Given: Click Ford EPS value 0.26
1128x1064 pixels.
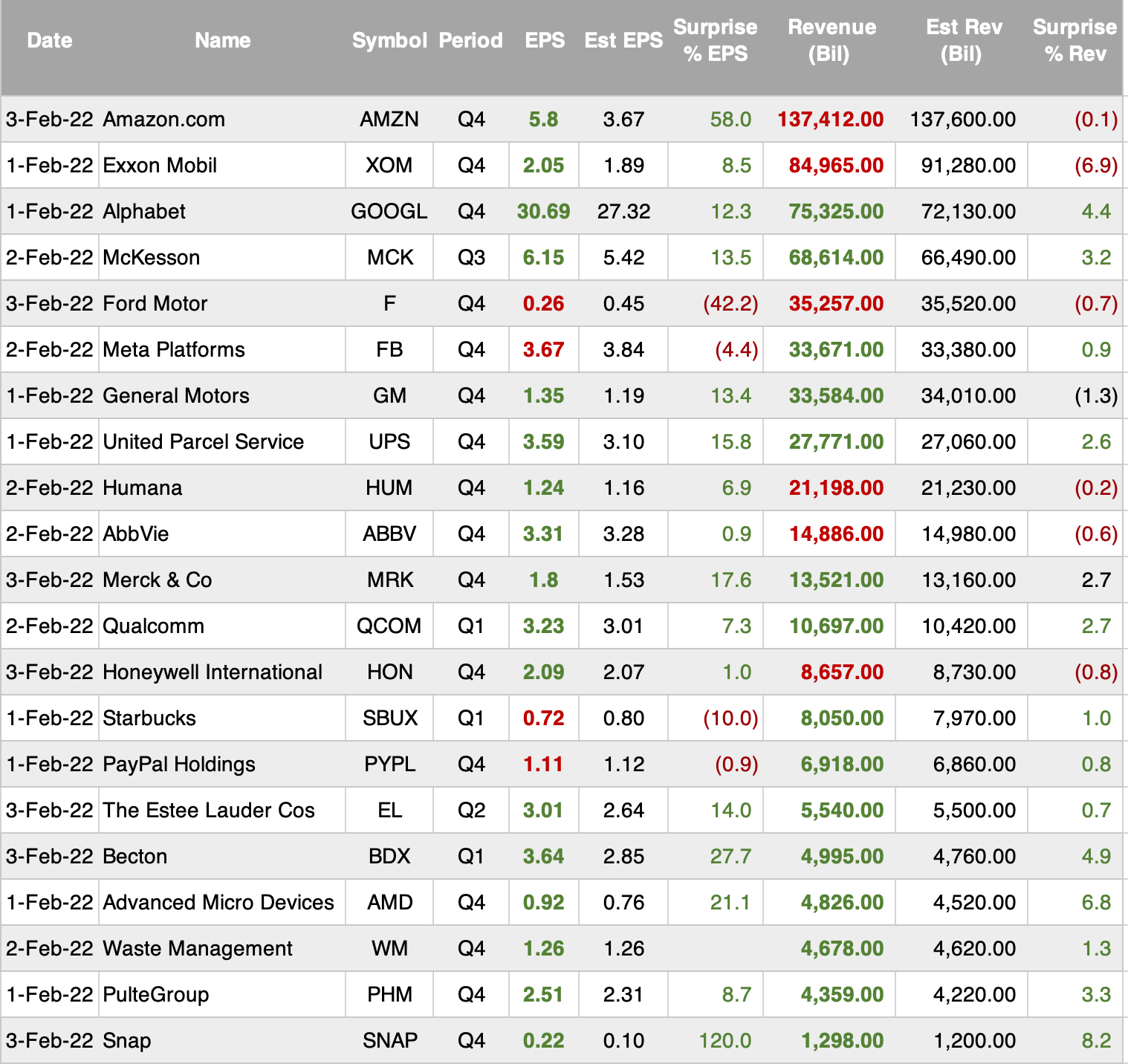Looking at the screenshot, I should tap(544, 303).
